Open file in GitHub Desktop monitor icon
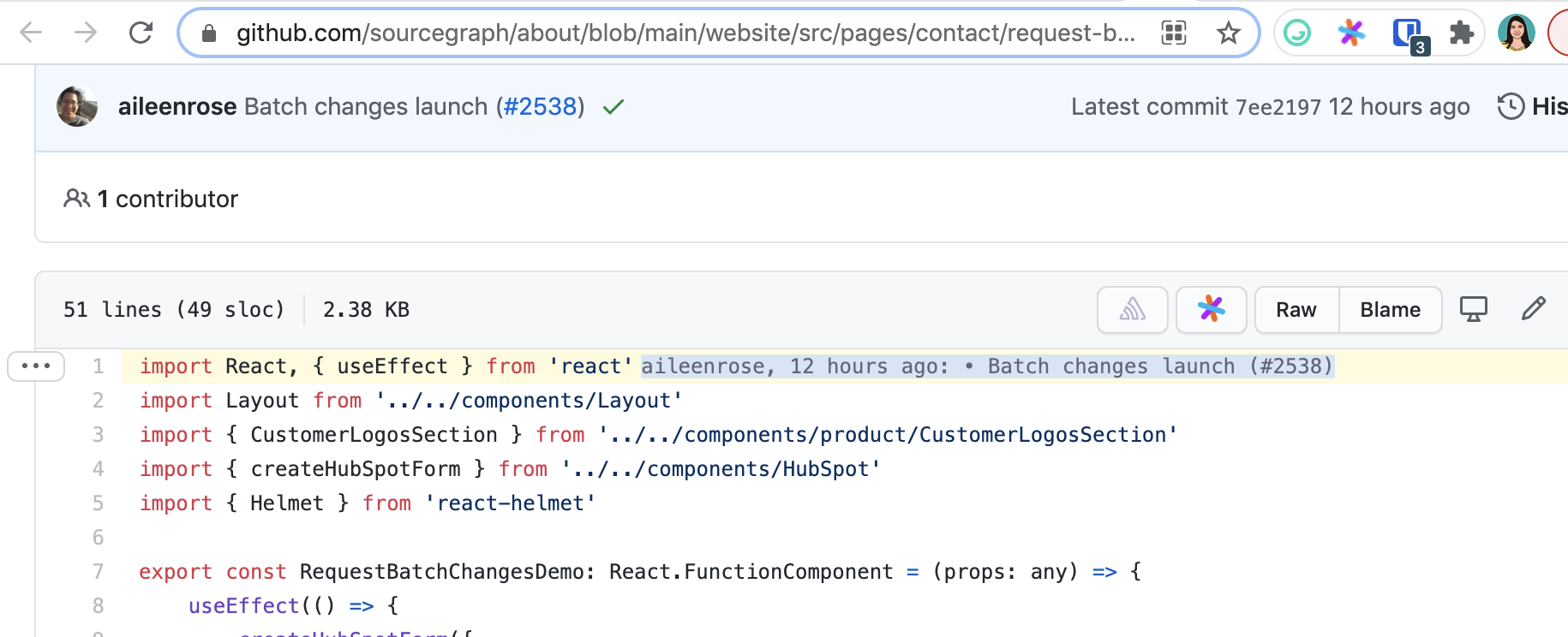This screenshot has height=637, width=1568. [x=1474, y=309]
